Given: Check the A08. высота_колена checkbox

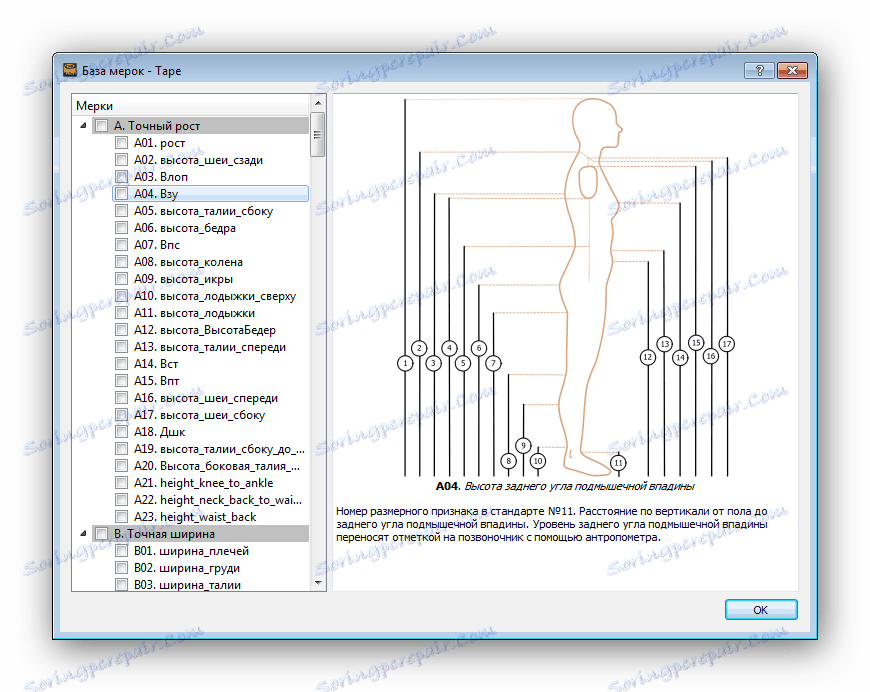Looking at the screenshot, I should pyautogui.click(x=121, y=261).
